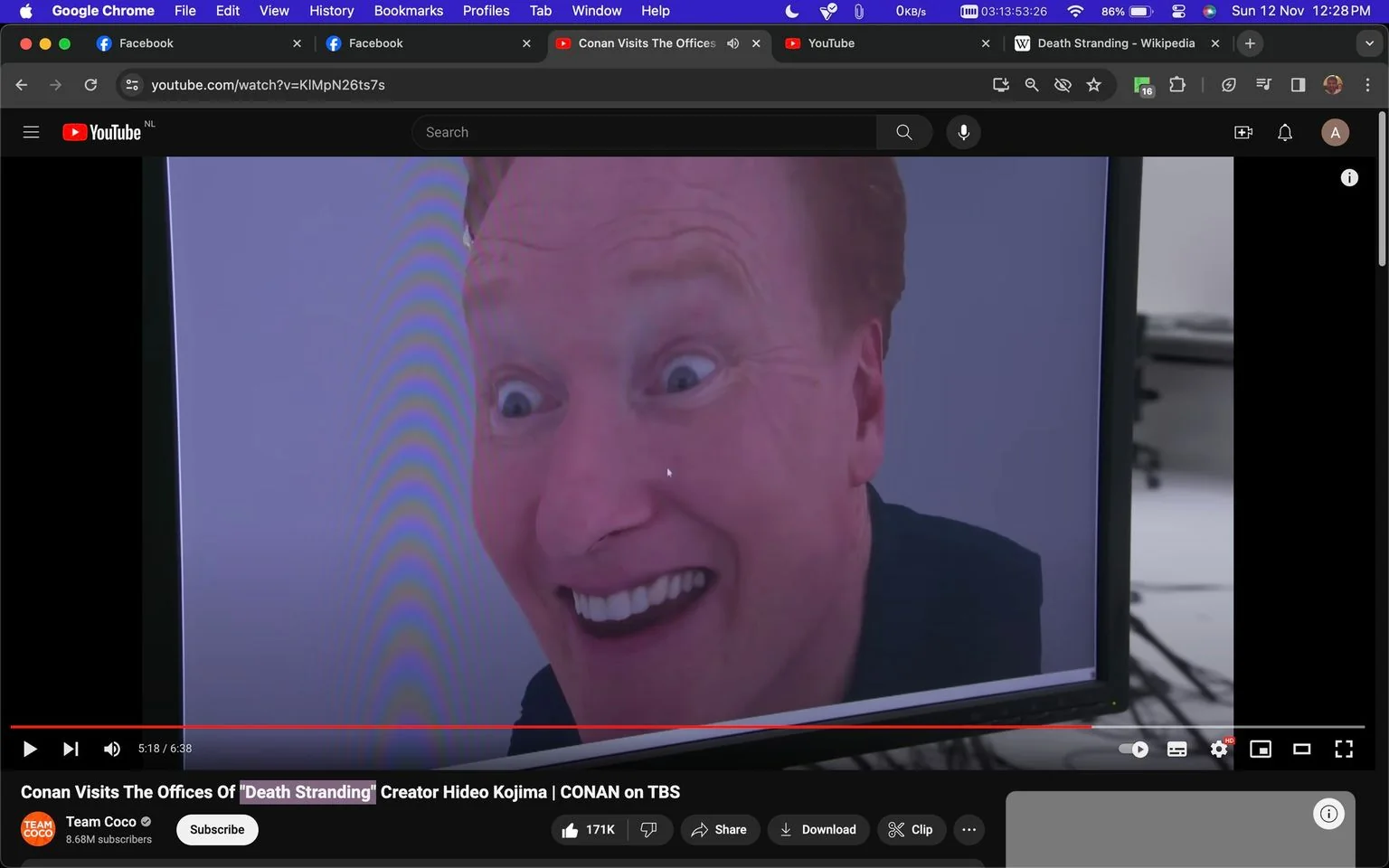Open a new tab
The height and width of the screenshot is (868, 1389).
pyautogui.click(x=1250, y=43)
